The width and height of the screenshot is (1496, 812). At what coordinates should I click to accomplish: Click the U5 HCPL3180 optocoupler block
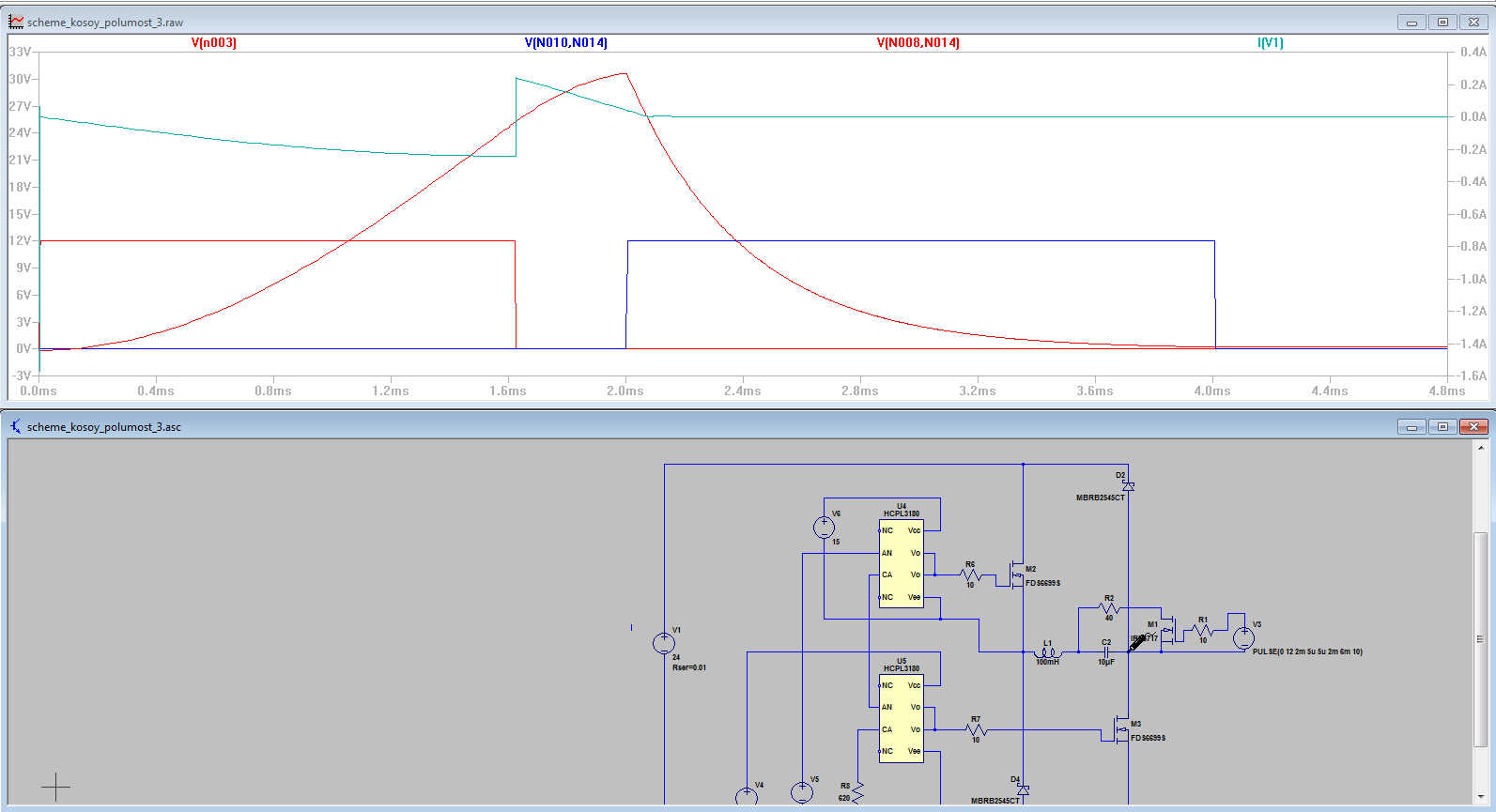click(902, 719)
